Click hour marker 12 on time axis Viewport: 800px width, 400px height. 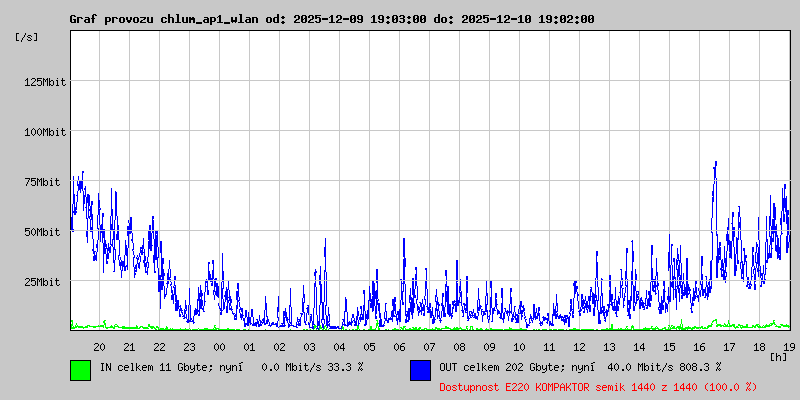pyautogui.click(x=579, y=346)
